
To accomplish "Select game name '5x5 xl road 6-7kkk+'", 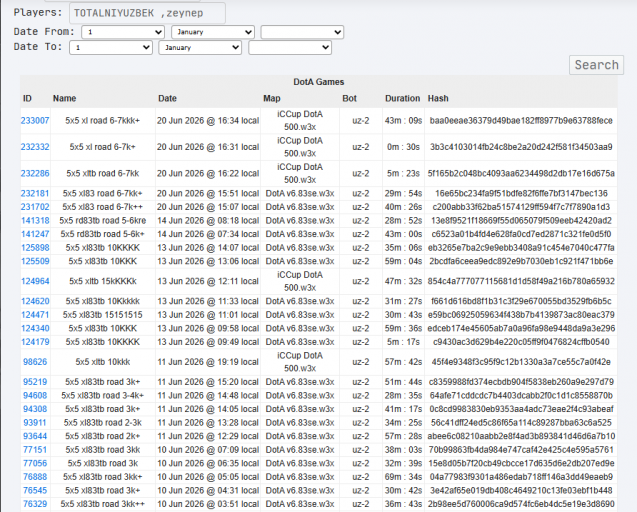I will [102, 121].
